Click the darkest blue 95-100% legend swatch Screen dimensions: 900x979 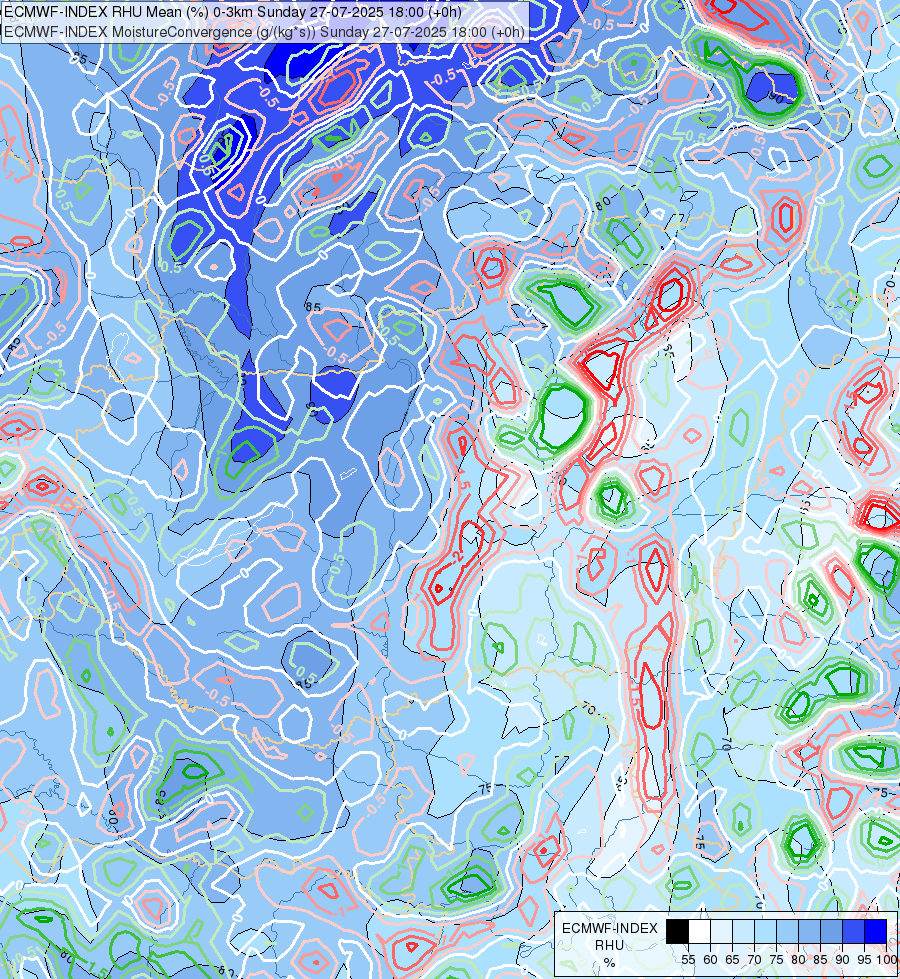[x=876, y=932]
